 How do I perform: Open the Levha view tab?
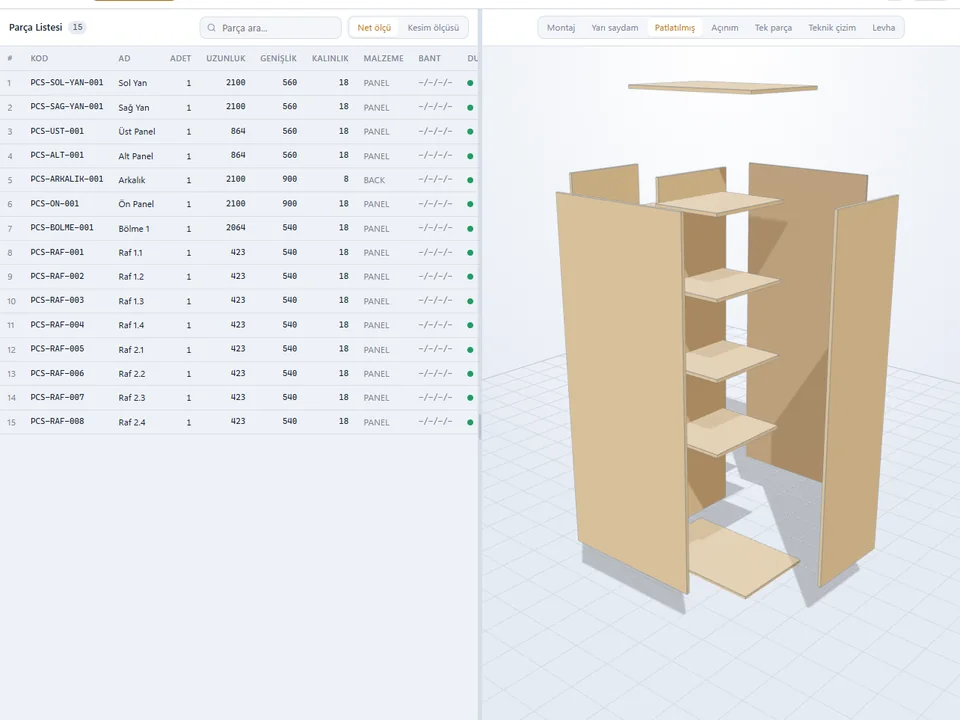pos(883,28)
